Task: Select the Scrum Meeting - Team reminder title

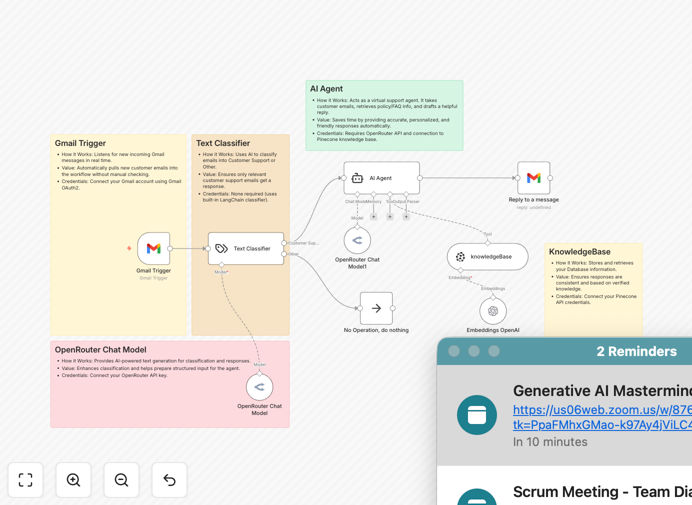Action: pyautogui.click(x=602, y=492)
